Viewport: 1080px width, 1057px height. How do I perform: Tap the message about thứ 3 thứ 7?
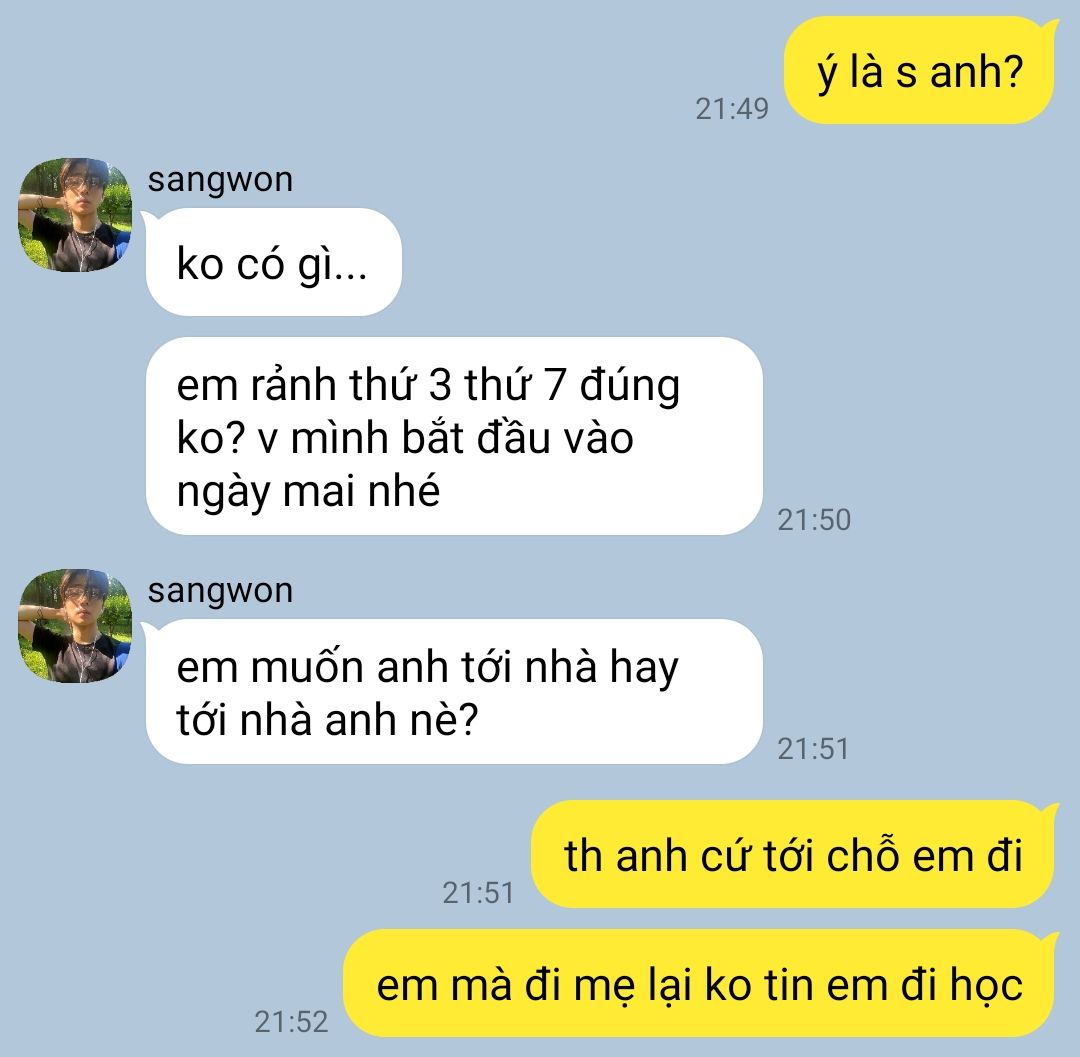[454, 436]
